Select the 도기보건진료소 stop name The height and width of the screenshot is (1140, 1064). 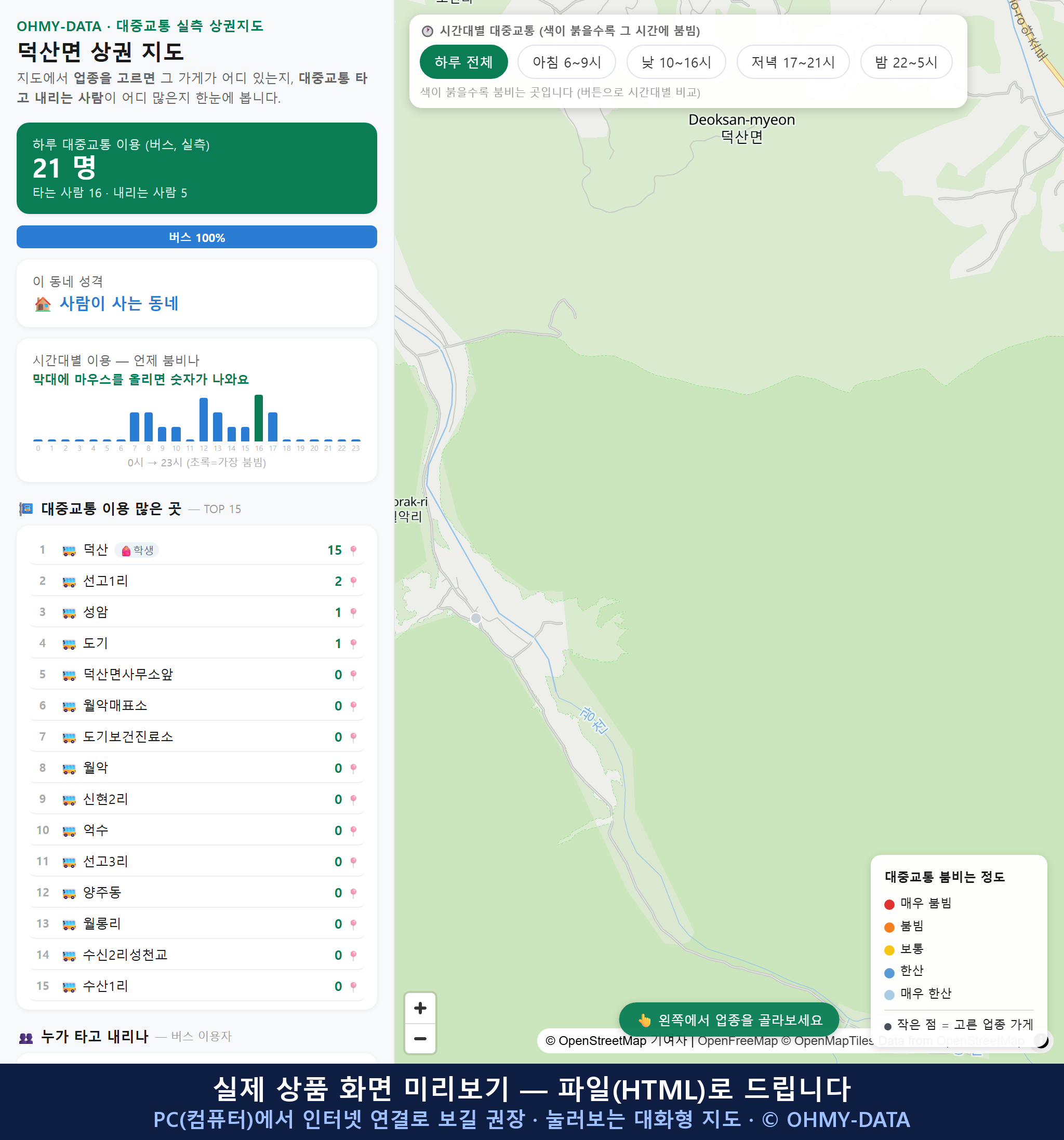click(x=128, y=737)
